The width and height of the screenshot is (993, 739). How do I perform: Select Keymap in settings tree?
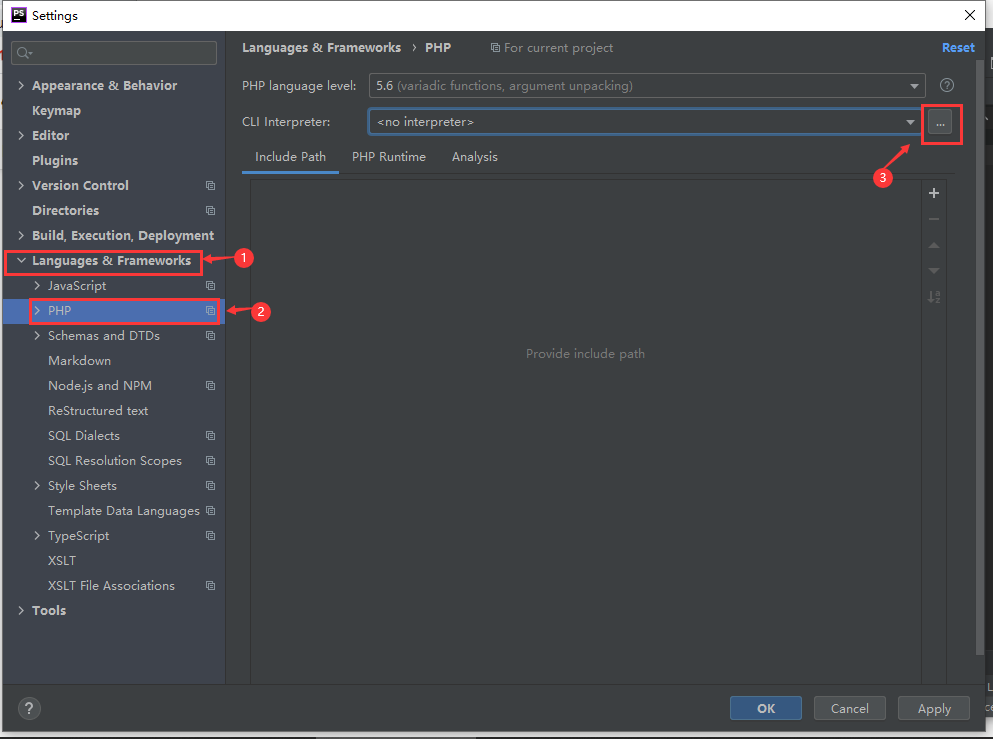(x=56, y=111)
